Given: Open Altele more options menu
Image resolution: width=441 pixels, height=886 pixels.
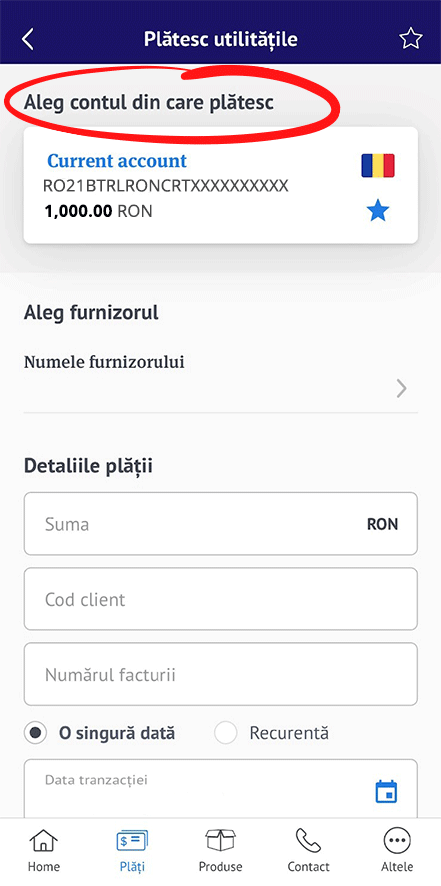Looking at the screenshot, I should (397, 851).
